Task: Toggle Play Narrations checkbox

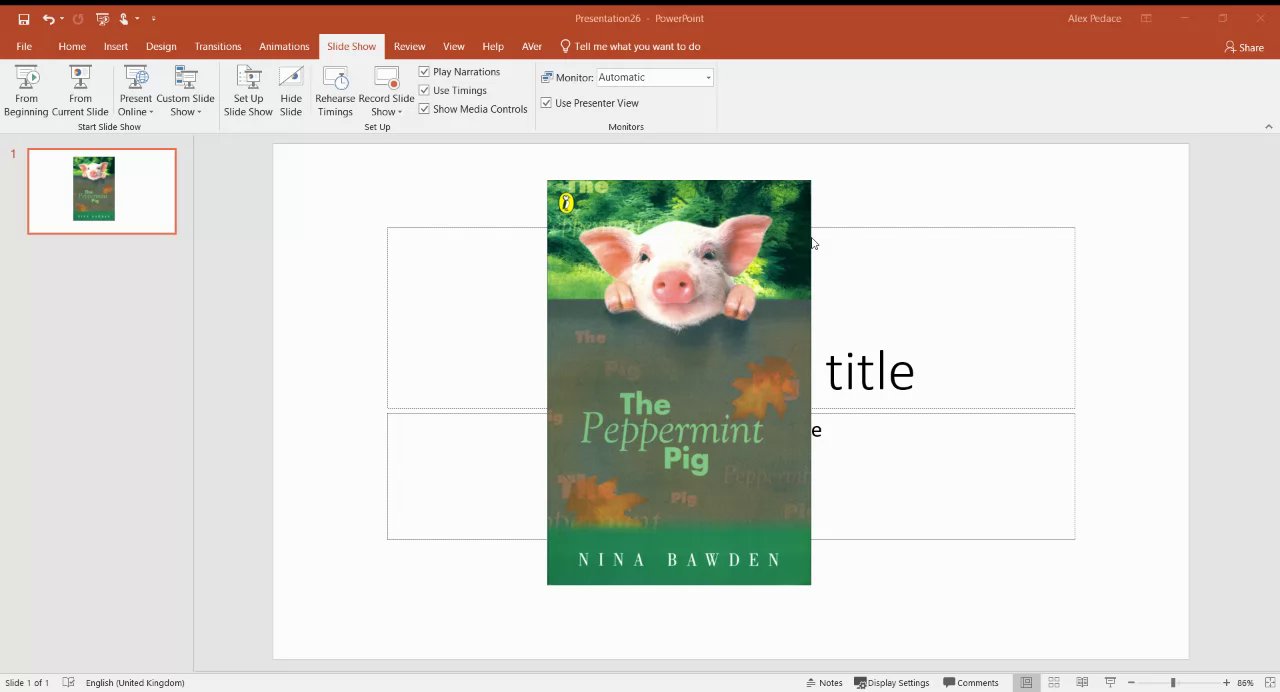Action: click(424, 72)
